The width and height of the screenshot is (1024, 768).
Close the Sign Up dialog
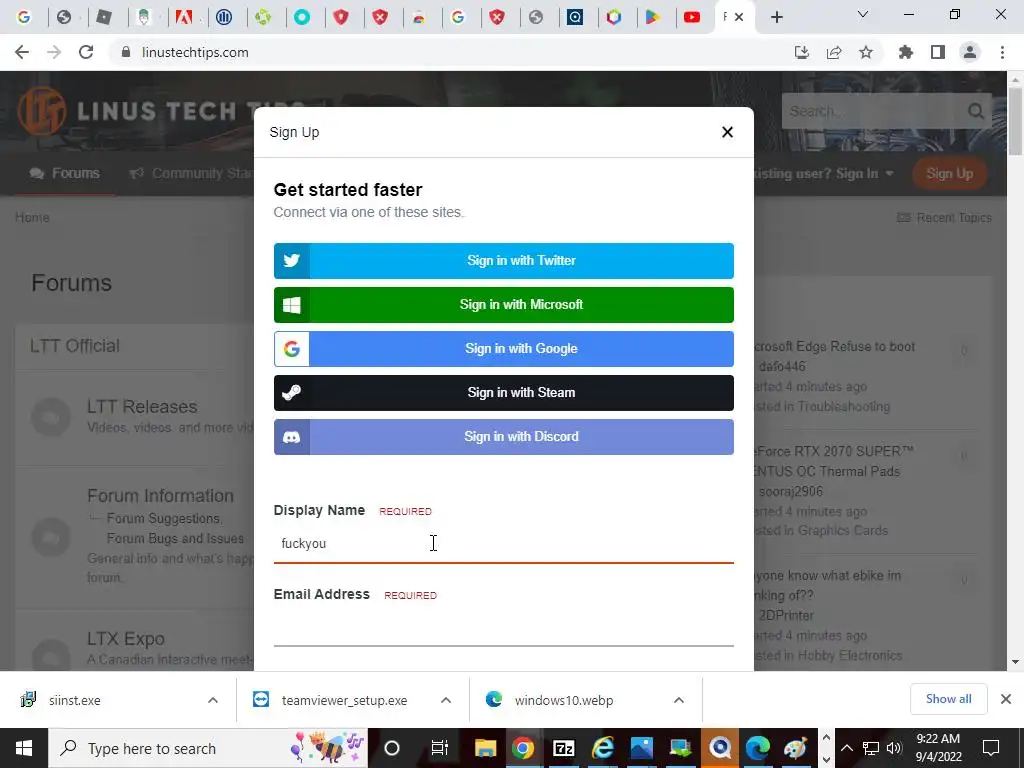pyautogui.click(x=728, y=132)
